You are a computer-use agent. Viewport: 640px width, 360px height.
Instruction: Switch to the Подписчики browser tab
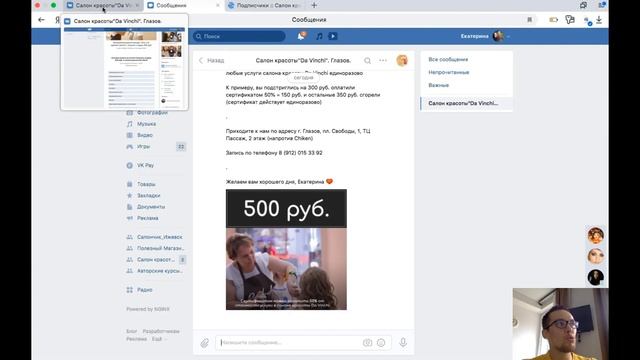coord(265,5)
